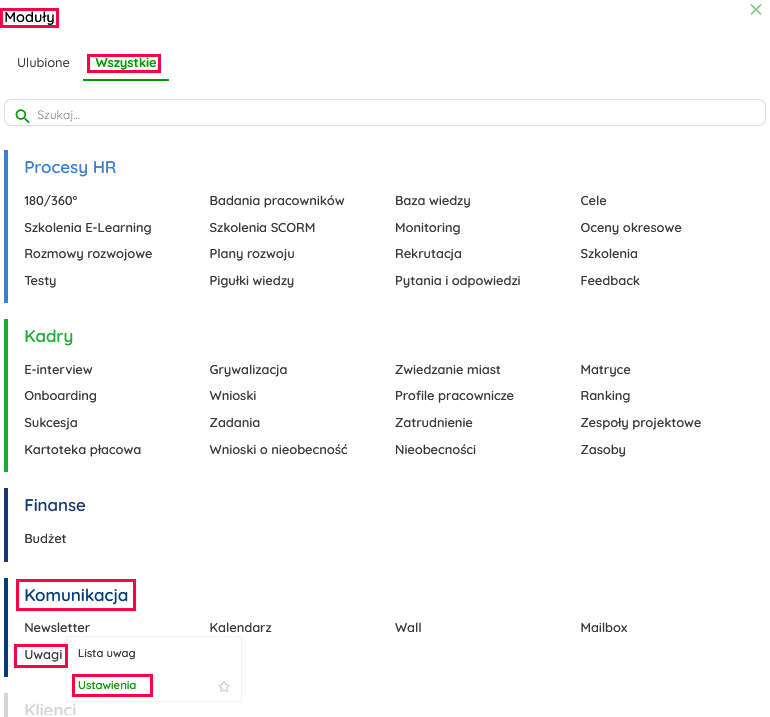Expand the Uwagi module menu

click(x=43, y=655)
